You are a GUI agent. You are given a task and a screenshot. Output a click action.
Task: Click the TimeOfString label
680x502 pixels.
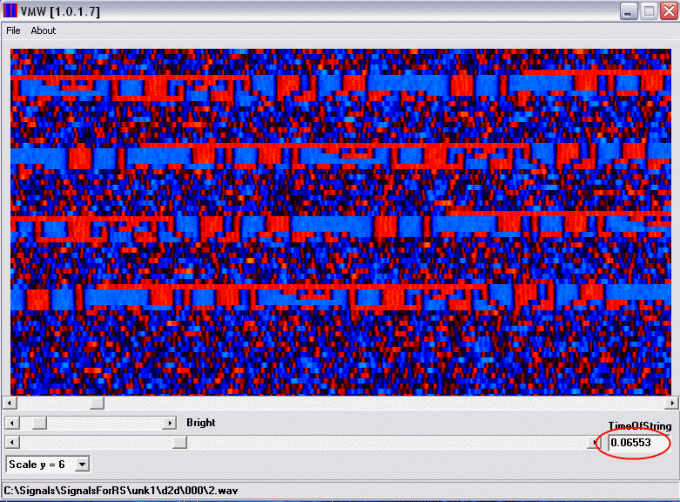tap(640, 426)
